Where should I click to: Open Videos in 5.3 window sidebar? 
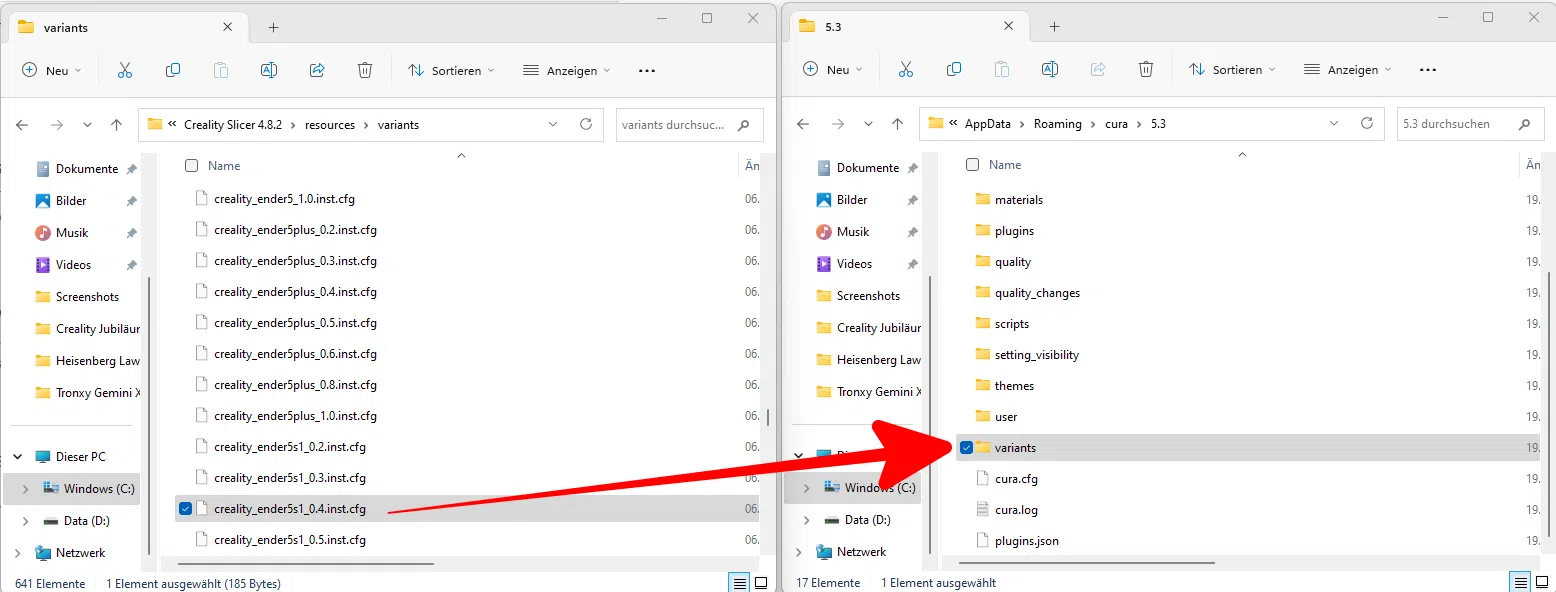[x=855, y=264]
